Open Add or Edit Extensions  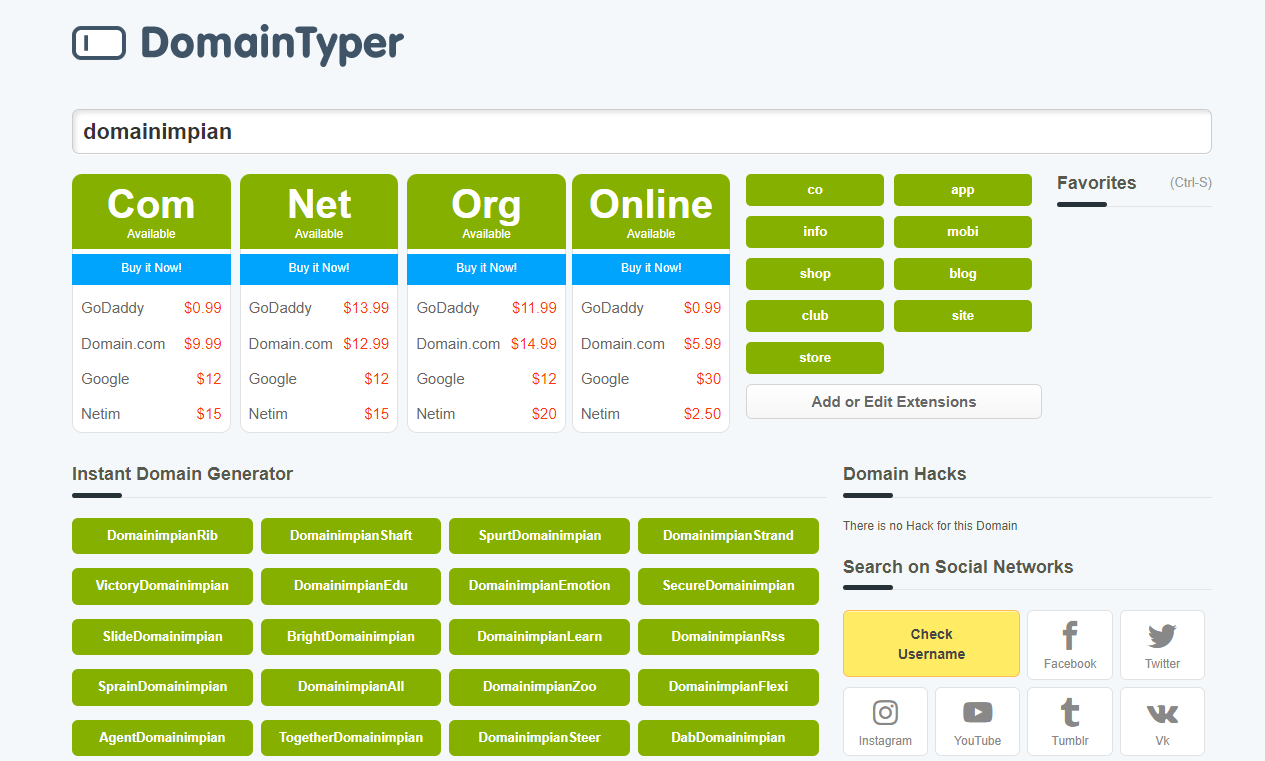click(893, 401)
